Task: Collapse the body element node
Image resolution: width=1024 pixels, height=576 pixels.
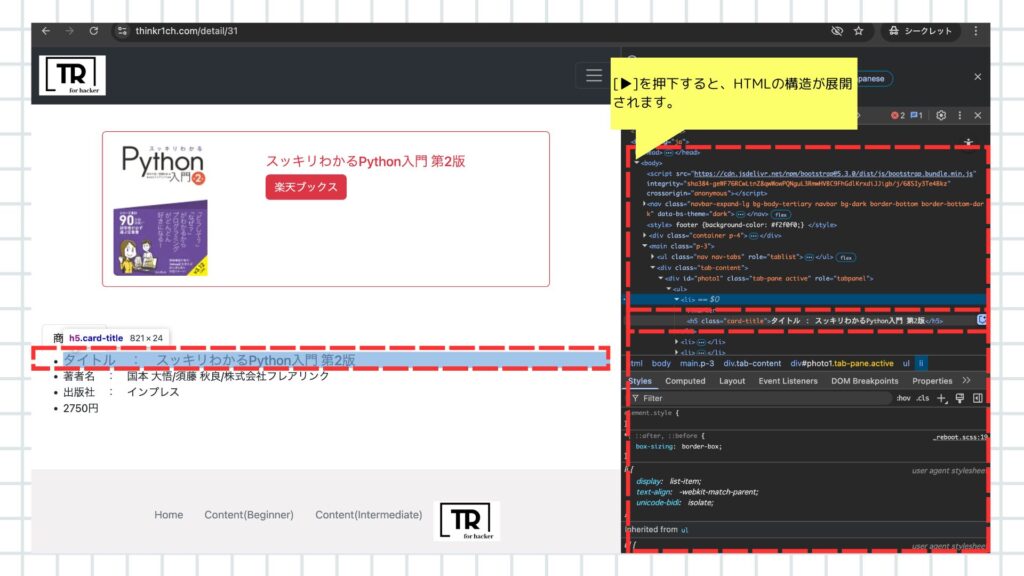Action: click(637, 163)
